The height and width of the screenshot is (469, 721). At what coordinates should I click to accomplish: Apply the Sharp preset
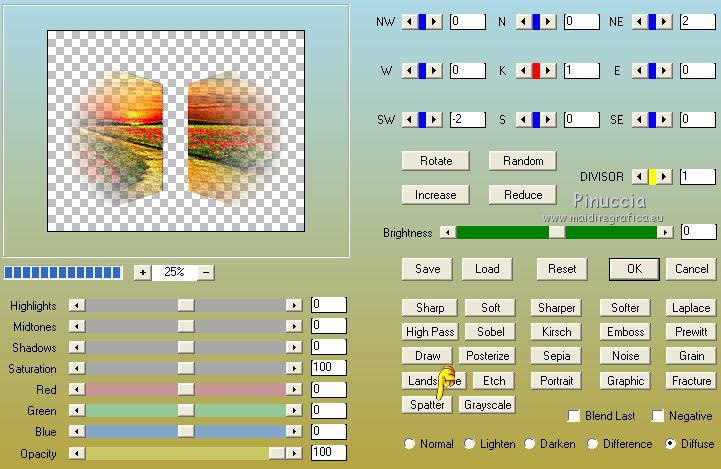click(x=429, y=308)
